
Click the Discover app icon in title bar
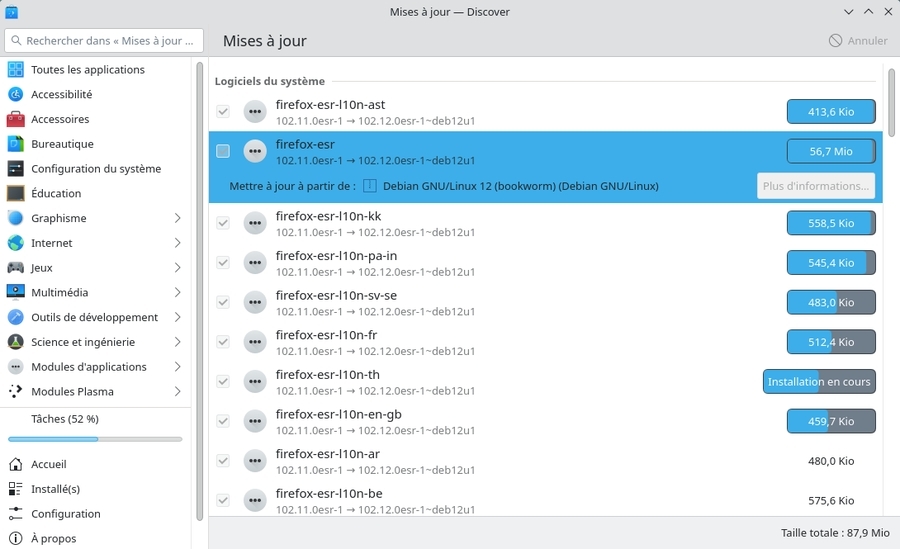(x=11, y=11)
